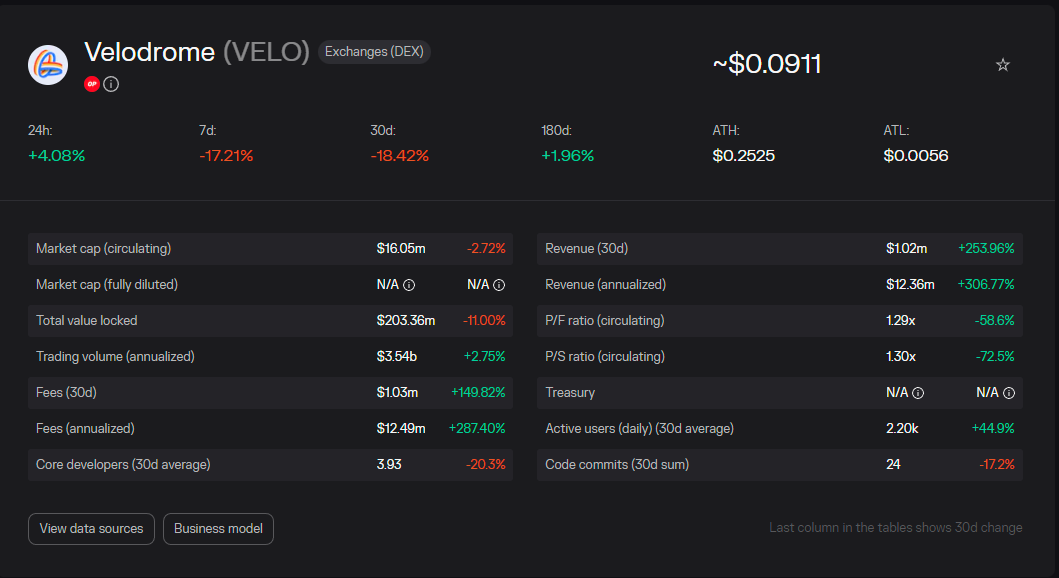Click the -20.3% core developers change
1059x578 pixels.
[486, 465]
